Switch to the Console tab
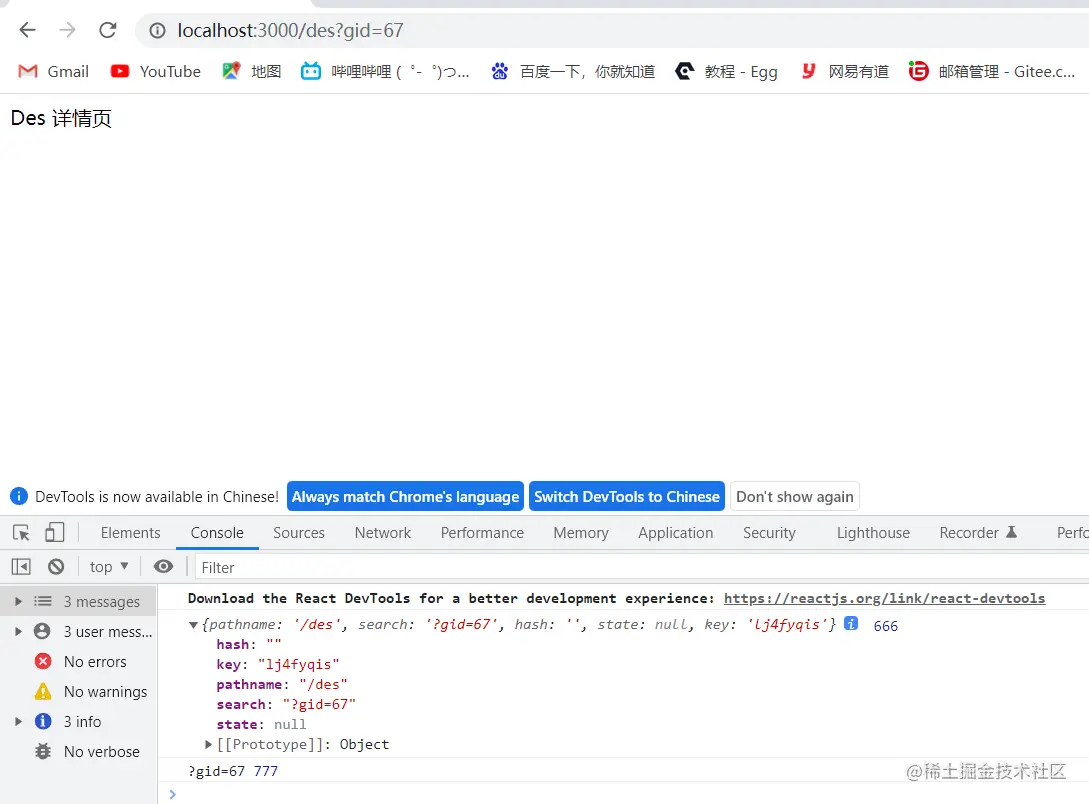Screen dimensions: 1089x804 pos(217,533)
